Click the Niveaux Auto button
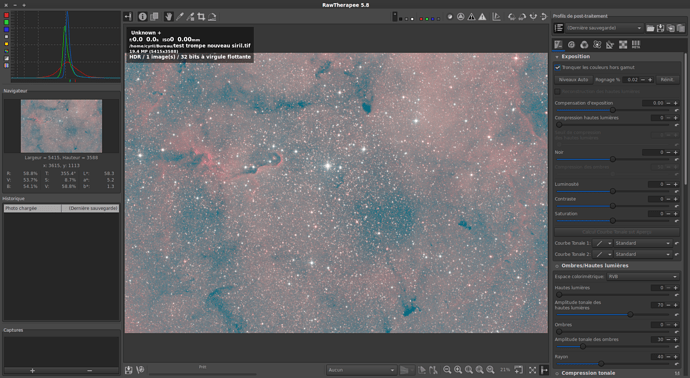Viewport: 690px width, 378px height. click(573, 80)
